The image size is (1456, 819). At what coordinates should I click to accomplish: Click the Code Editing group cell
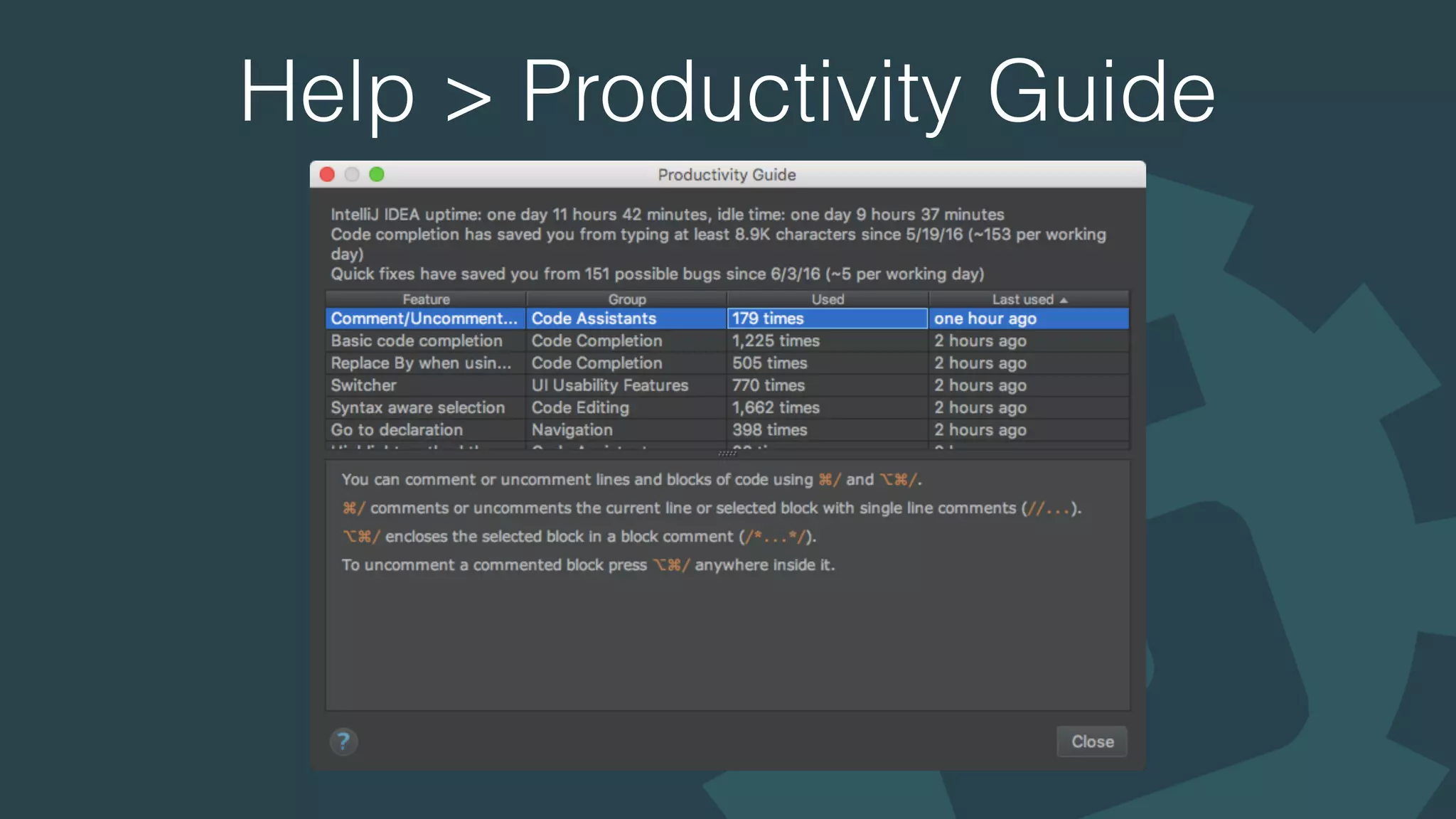(626, 407)
